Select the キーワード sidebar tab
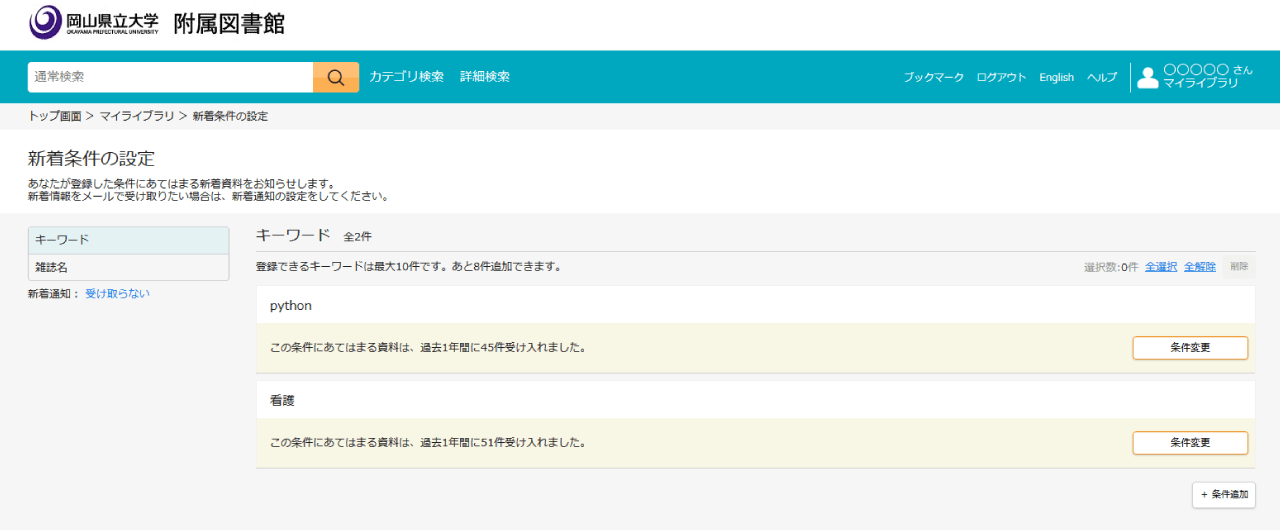This screenshot has width=1280, height=530. coord(128,240)
